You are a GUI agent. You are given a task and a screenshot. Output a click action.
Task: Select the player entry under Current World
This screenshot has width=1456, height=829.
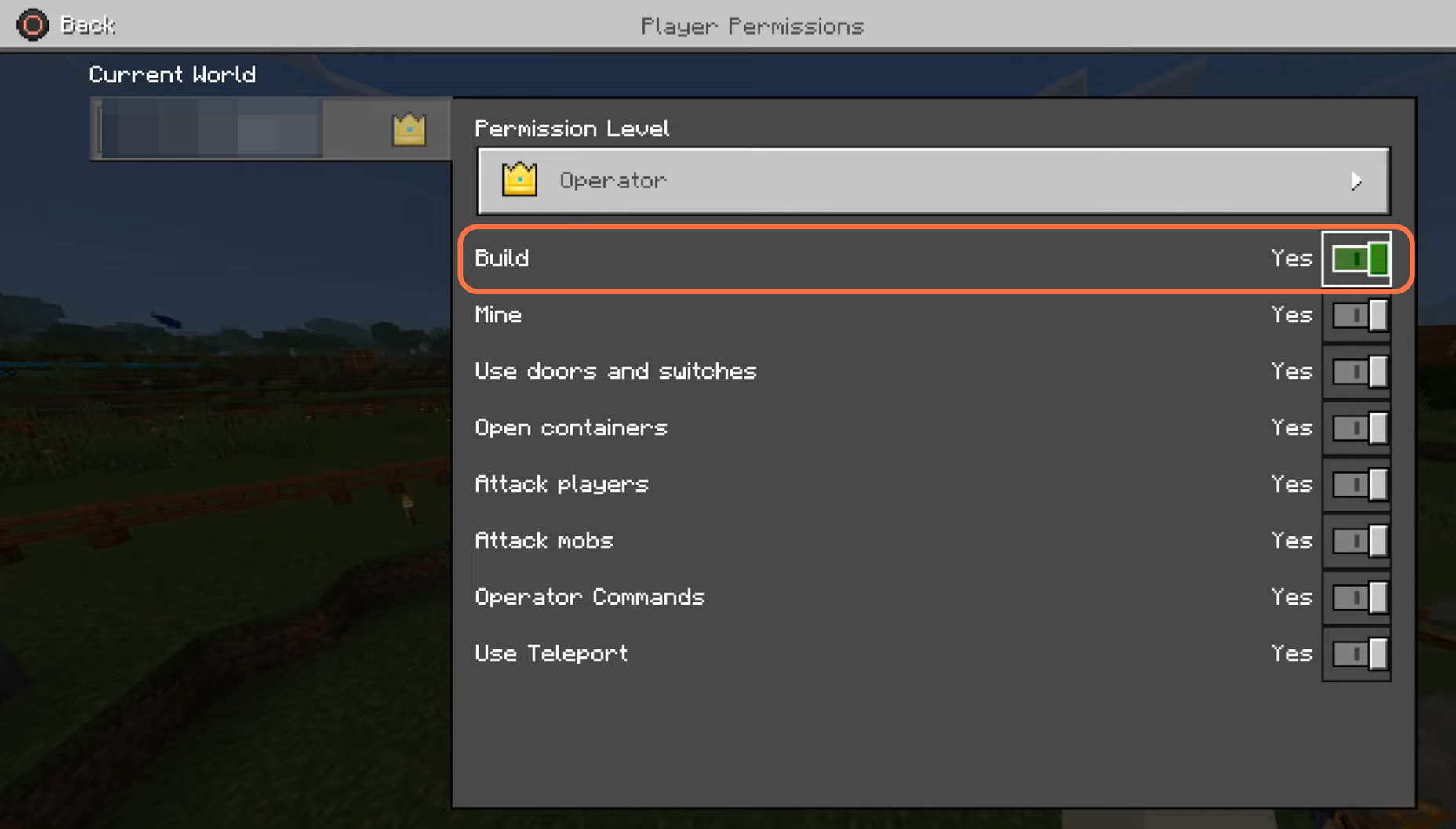point(271,129)
